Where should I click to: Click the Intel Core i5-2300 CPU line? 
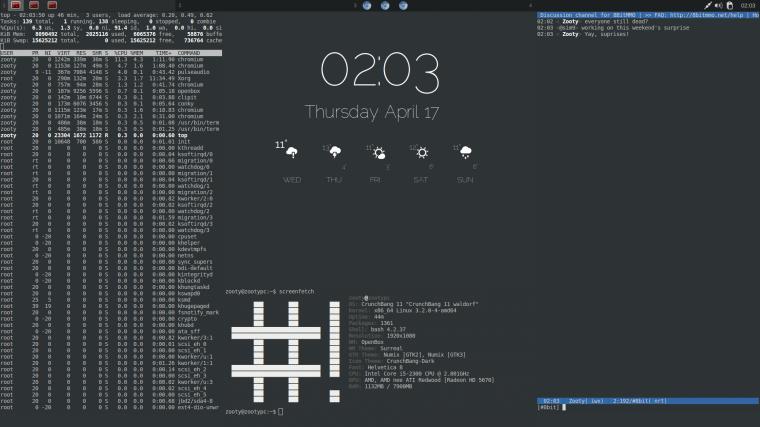(x=409, y=374)
